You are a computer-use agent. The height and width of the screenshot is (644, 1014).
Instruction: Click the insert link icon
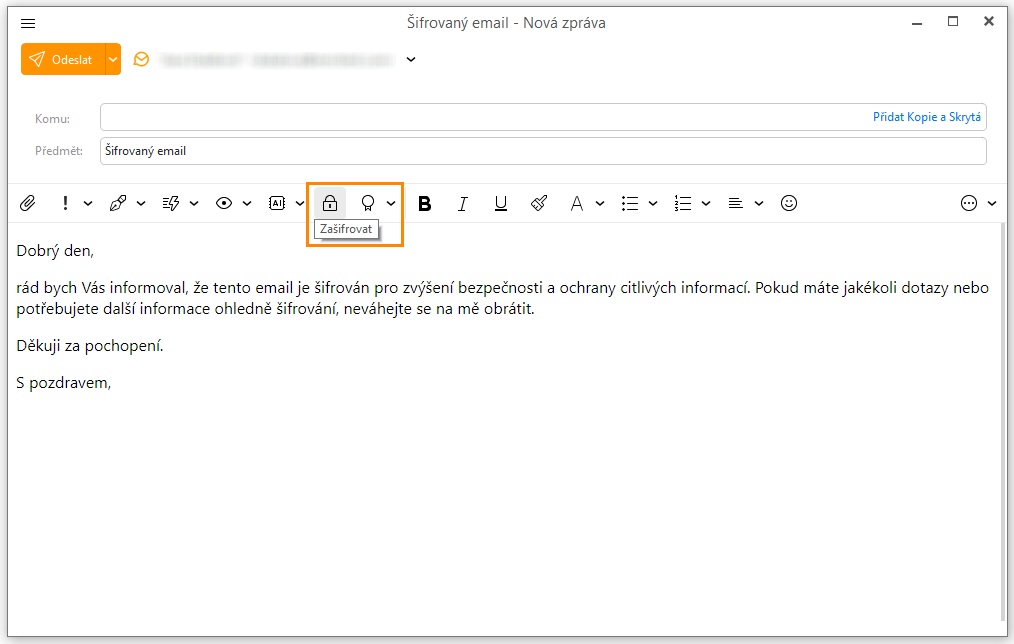point(118,203)
